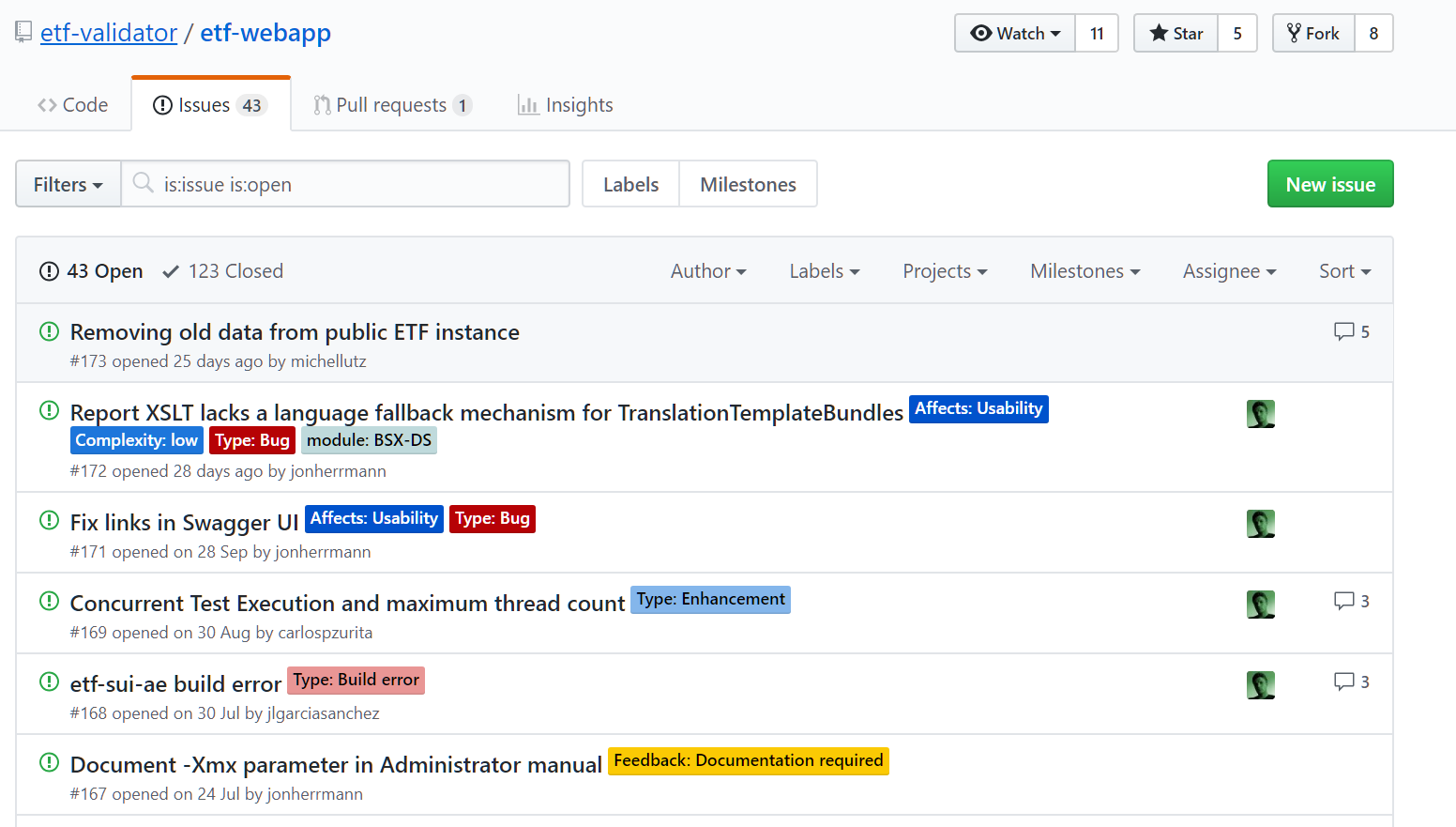Viewport: 1456px width, 827px height.
Task: Open the Sort dropdown
Action: 1345,271
